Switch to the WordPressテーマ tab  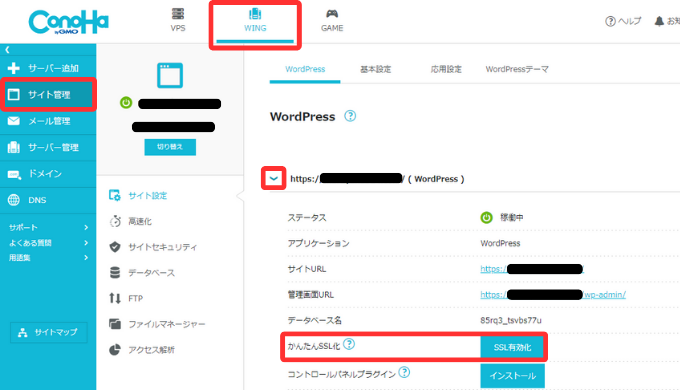[517, 69]
